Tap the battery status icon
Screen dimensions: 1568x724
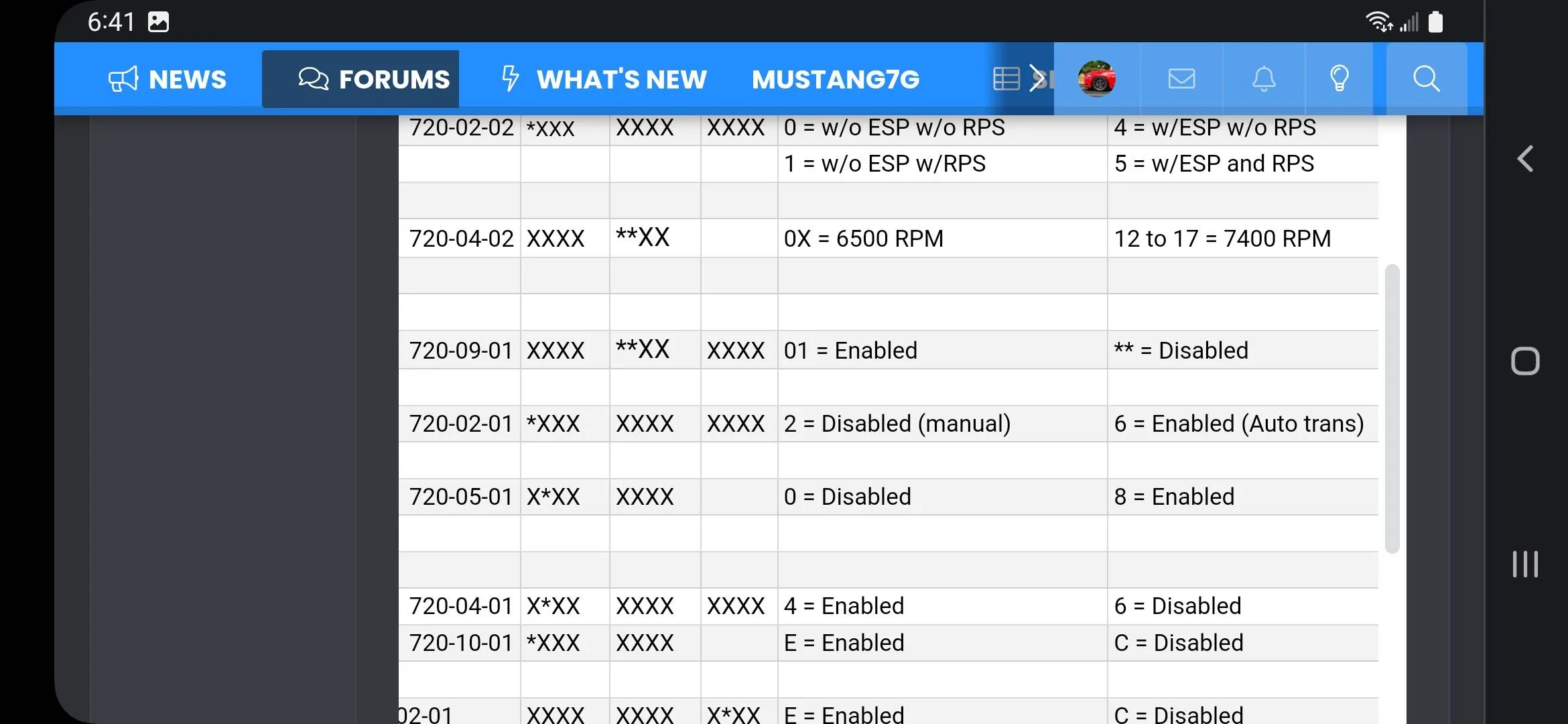(x=1435, y=22)
